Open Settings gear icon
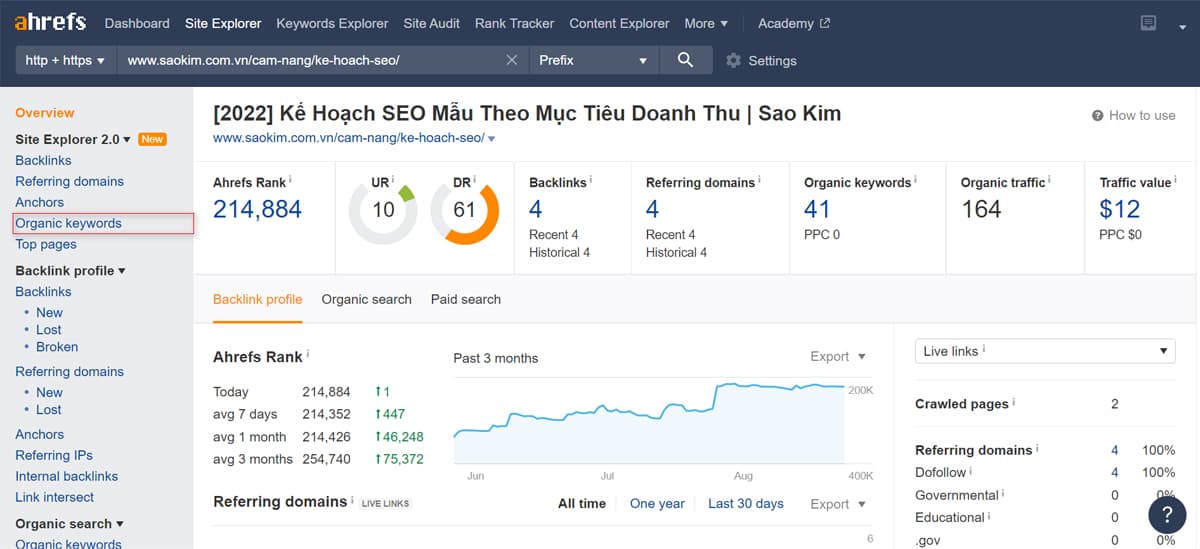Viewport: 1200px width, 549px height. pyautogui.click(x=733, y=60)
